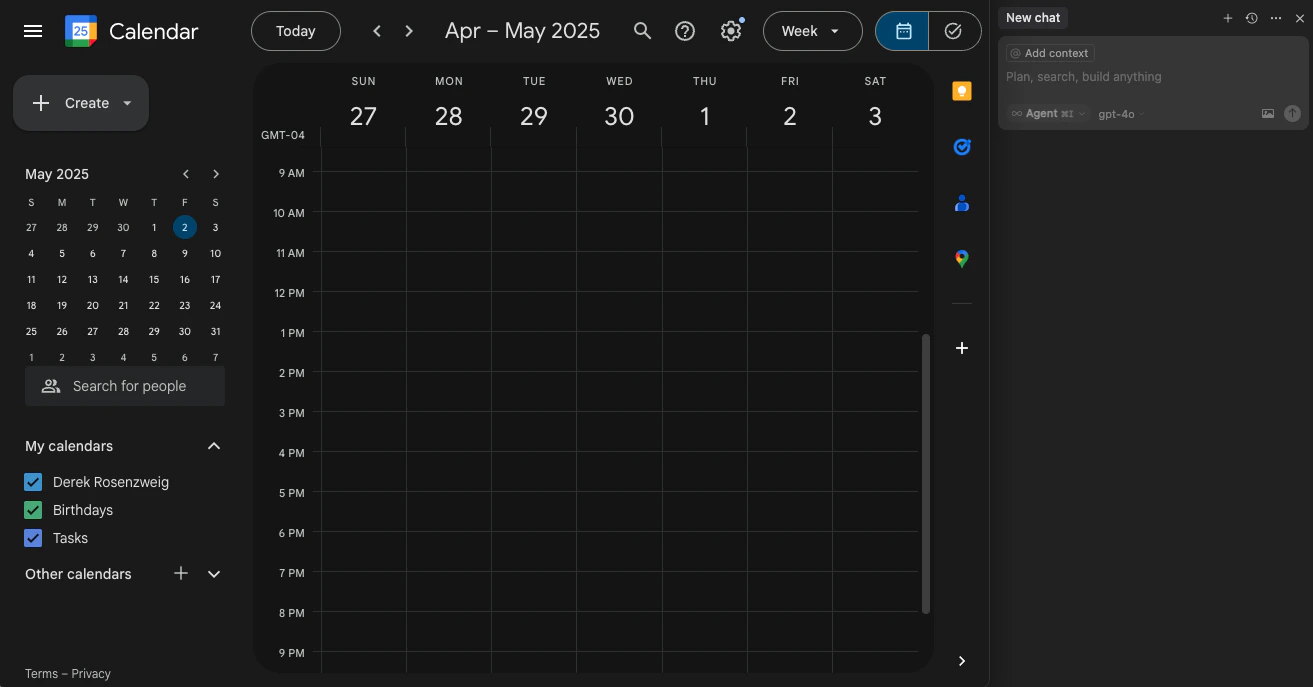Open the Week view dropdown

click(812, 30)
